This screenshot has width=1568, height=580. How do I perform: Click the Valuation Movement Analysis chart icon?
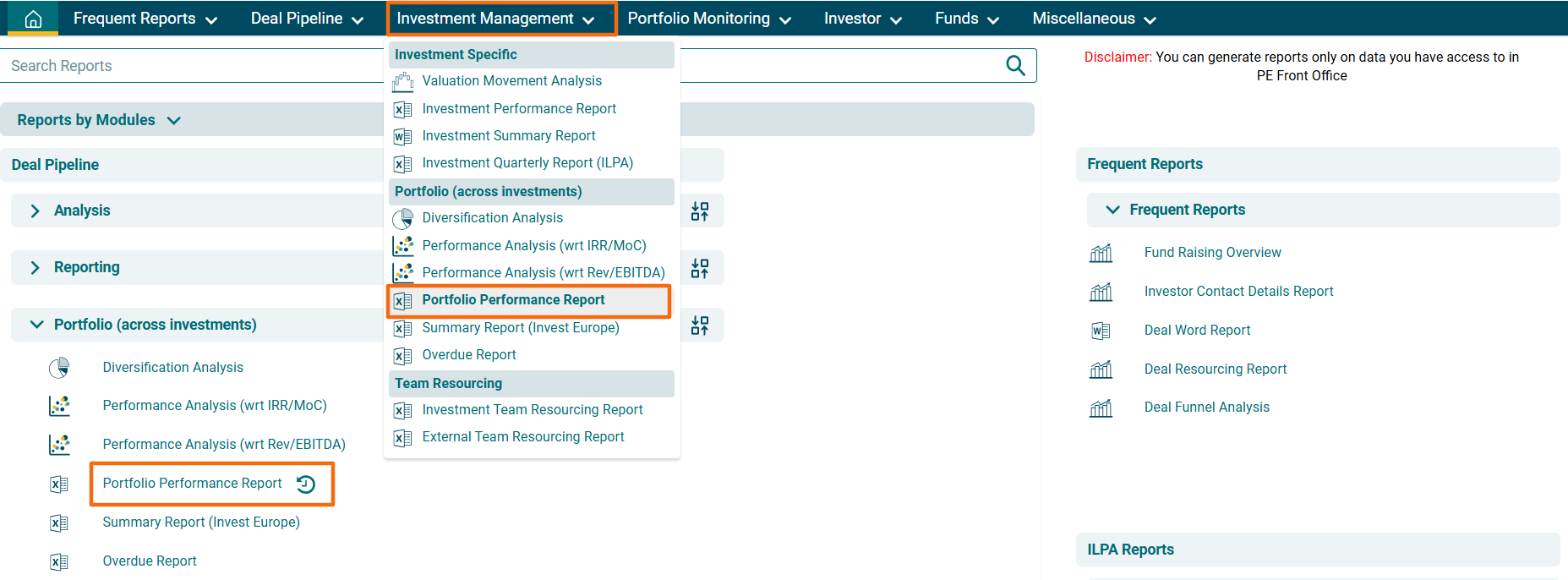(x=403, y=82)
